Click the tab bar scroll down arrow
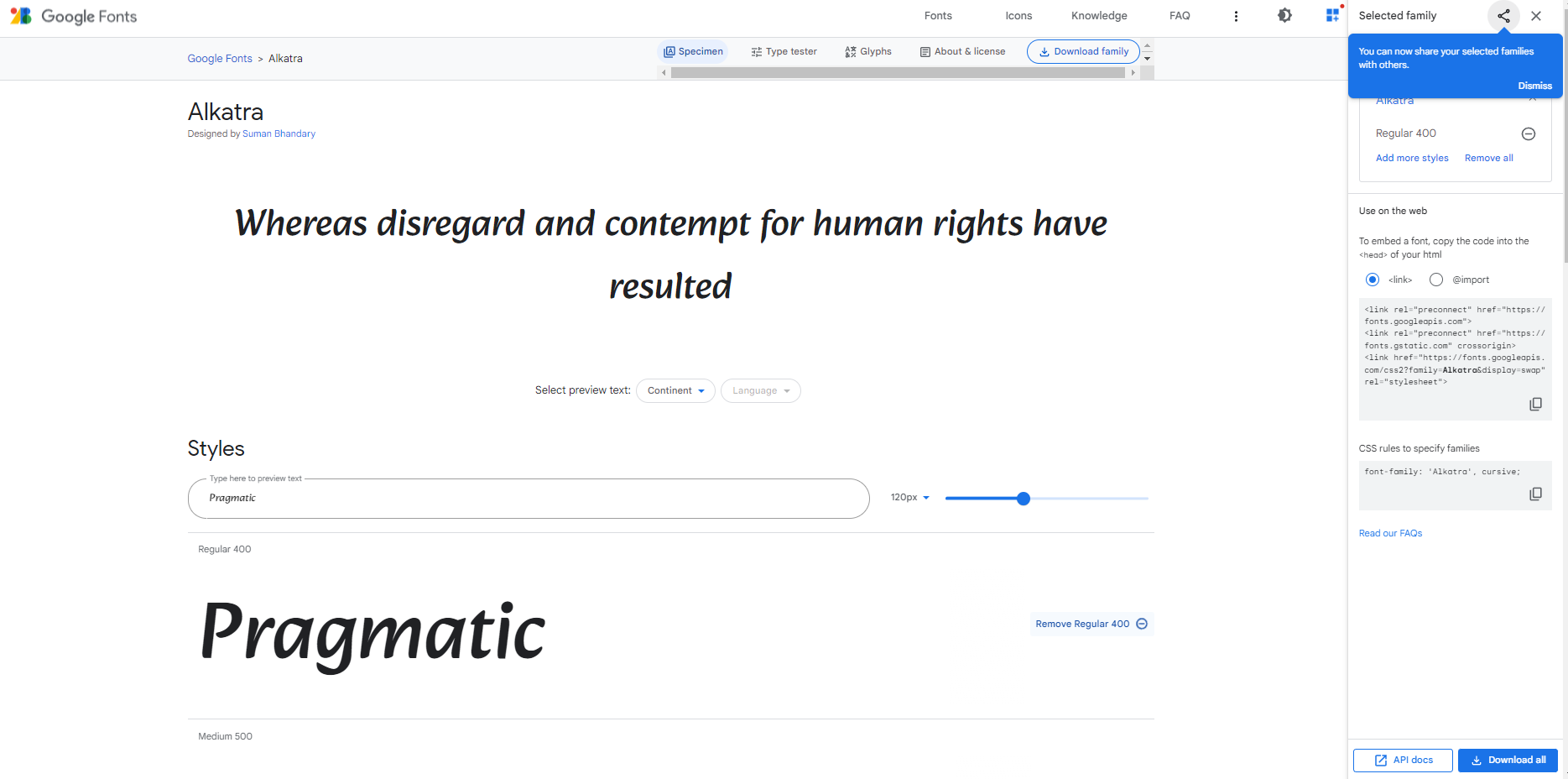 pyautogui.click(x=1147, y=59)
